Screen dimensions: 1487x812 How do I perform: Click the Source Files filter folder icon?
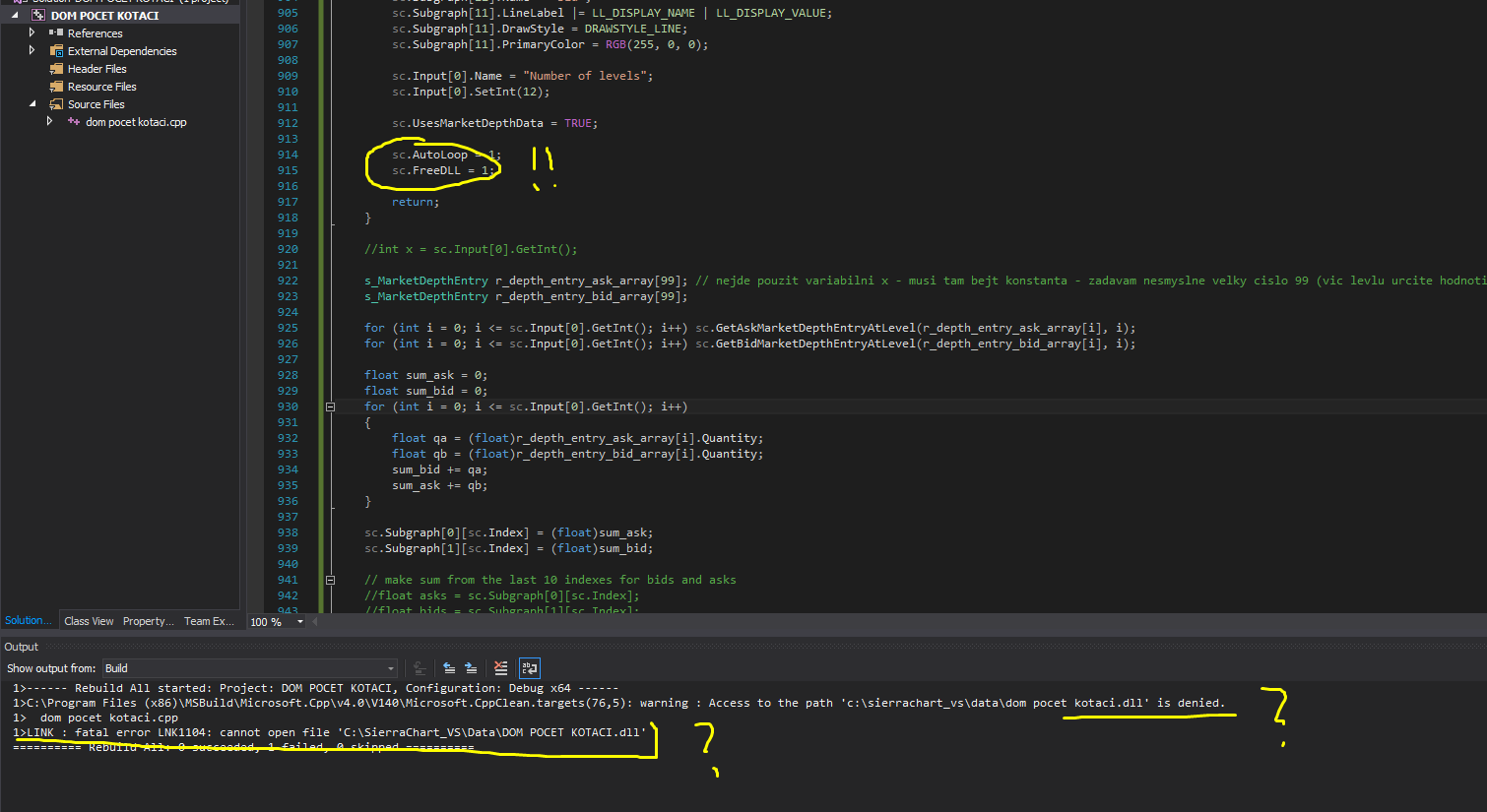(x=57, y=104)
